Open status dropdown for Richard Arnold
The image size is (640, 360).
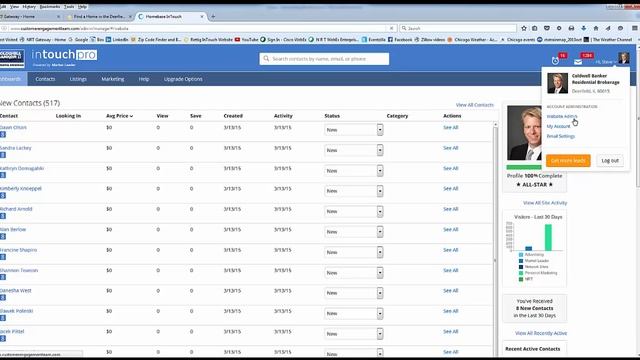point(354,211)
